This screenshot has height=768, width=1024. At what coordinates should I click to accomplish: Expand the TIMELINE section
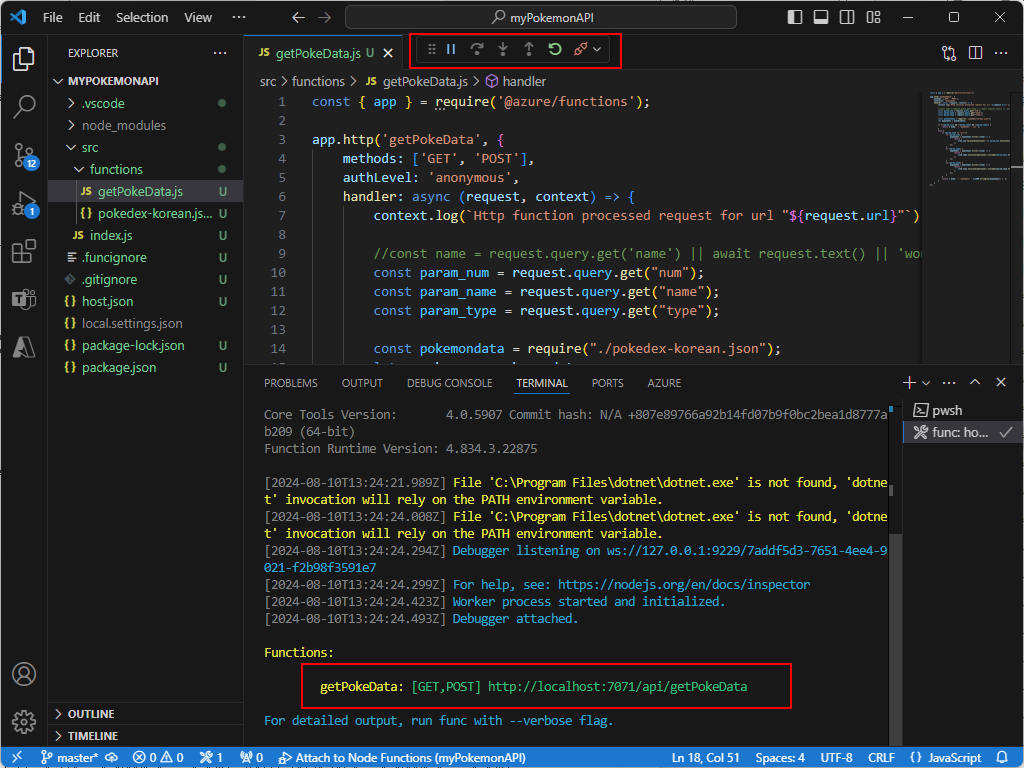click(146, 736)
